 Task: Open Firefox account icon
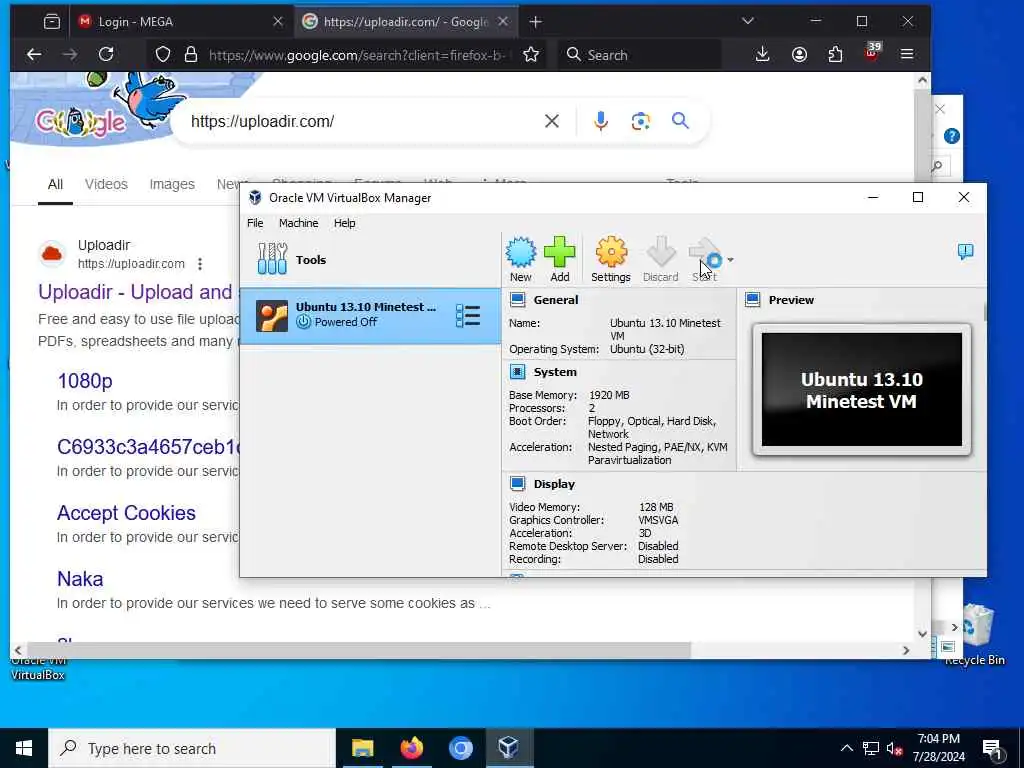click(799, 55)
